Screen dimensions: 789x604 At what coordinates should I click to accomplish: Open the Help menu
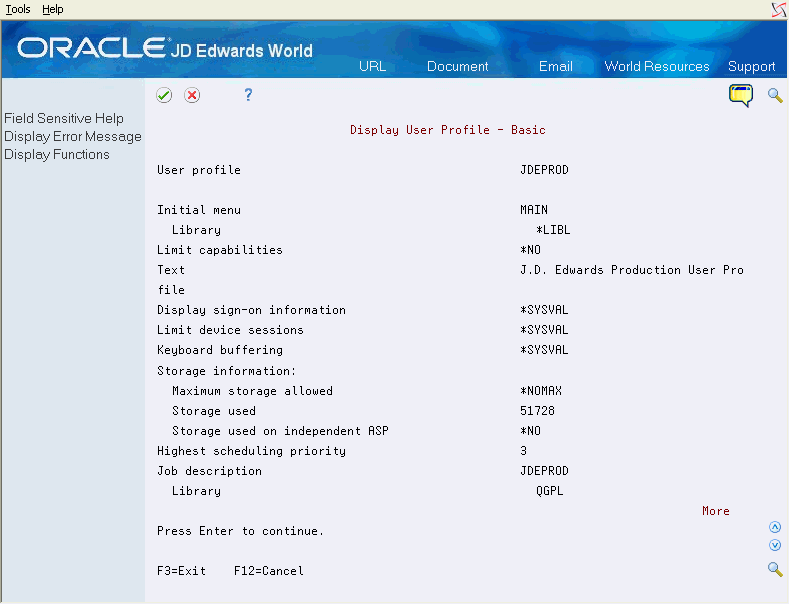pyautogui.click(x=53, y=9)
